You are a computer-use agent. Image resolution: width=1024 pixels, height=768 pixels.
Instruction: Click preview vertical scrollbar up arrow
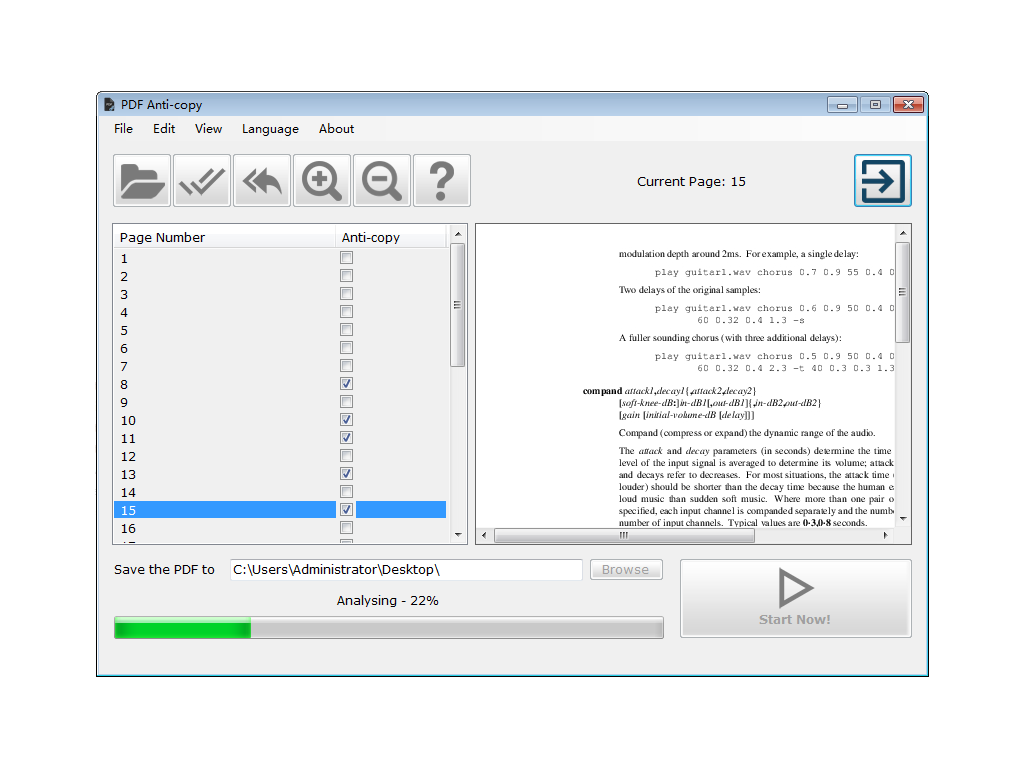(903, 232)
